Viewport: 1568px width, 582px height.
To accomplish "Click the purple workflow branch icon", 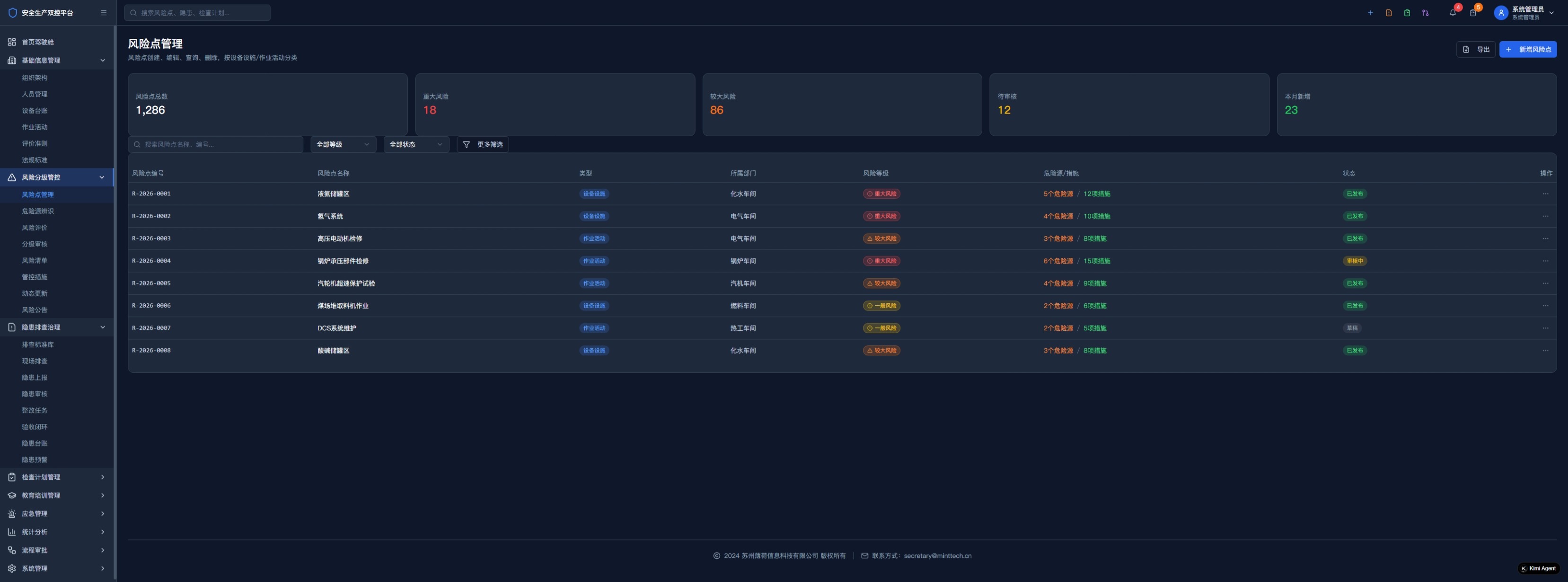I will point(1425,13).
